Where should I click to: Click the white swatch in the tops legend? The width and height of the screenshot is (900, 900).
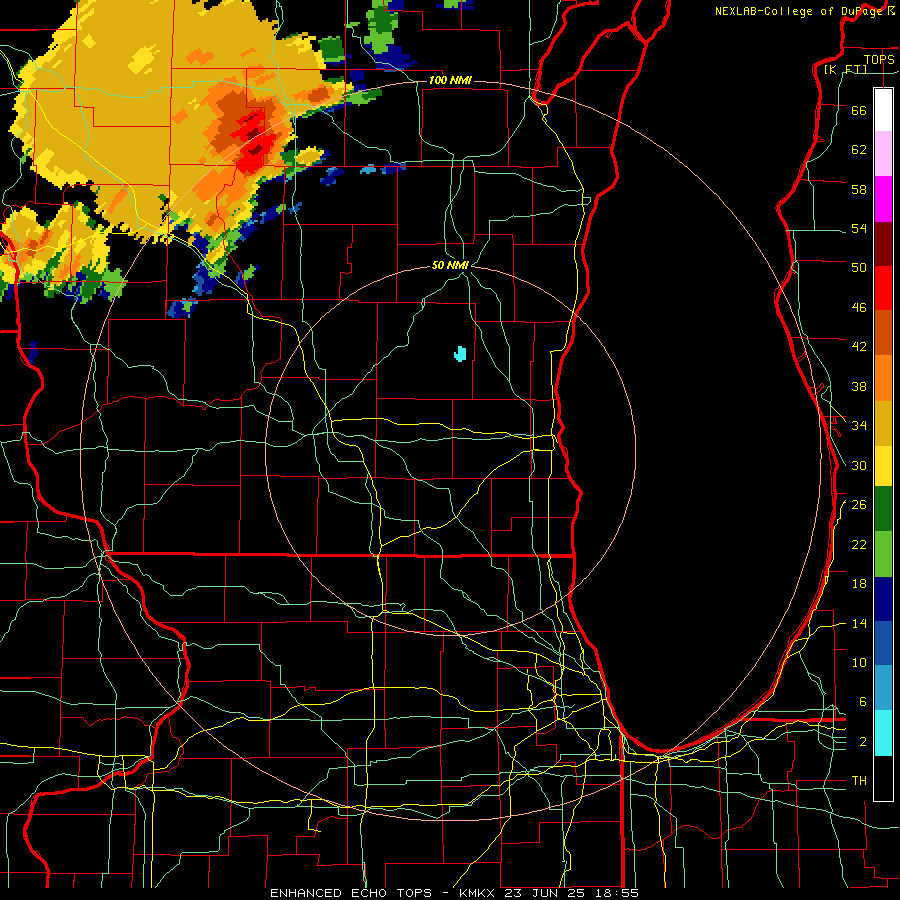tap(883, 110)
